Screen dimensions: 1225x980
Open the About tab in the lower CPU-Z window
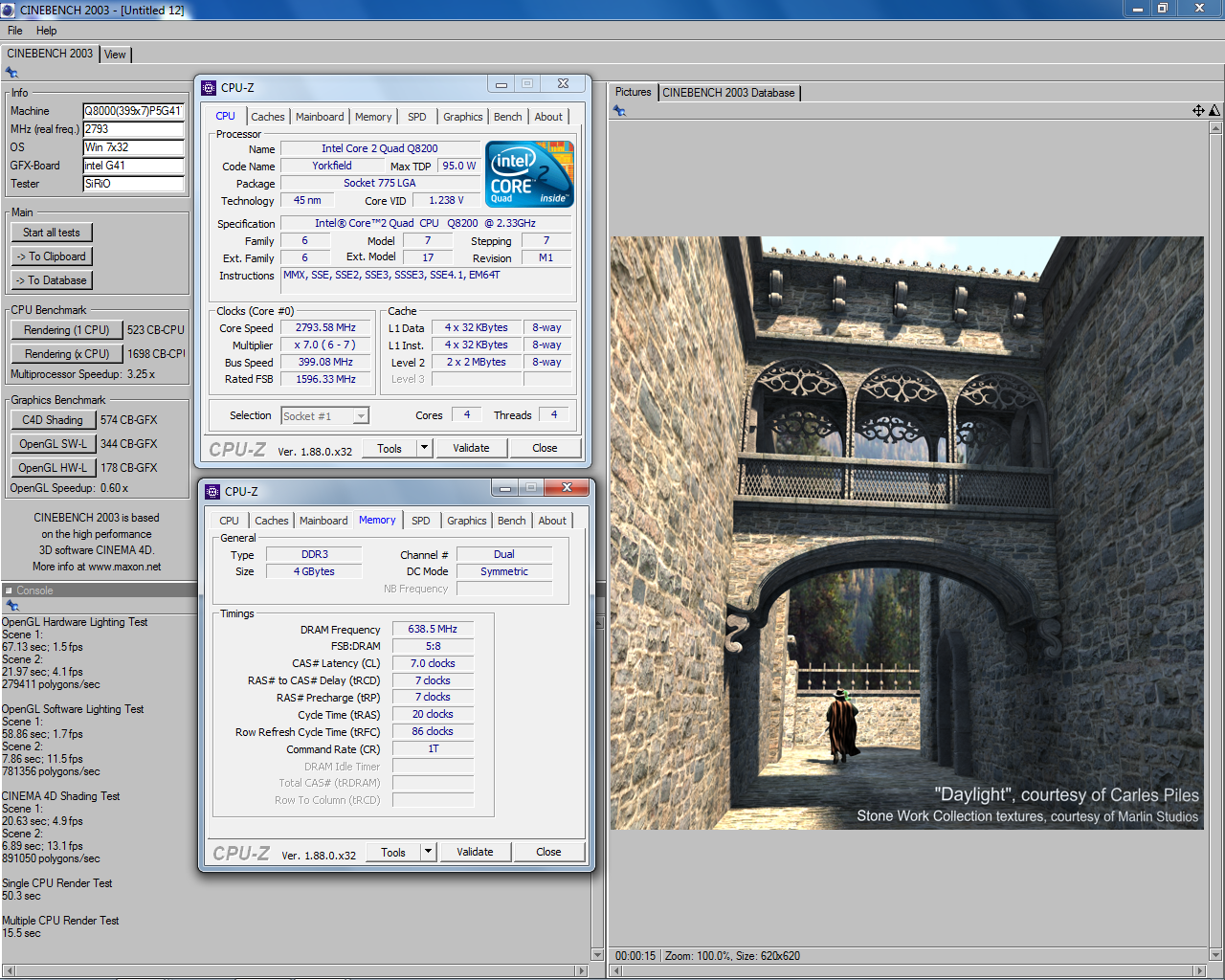552,521
